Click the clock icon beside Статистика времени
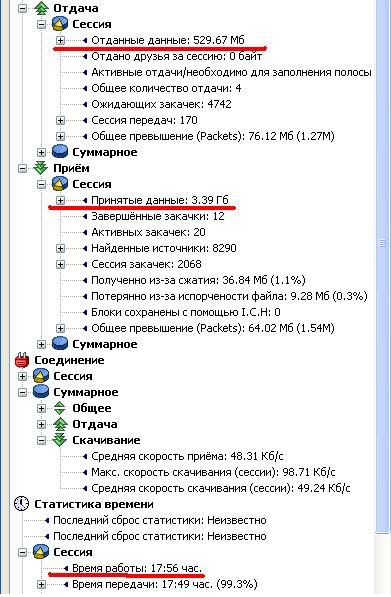The height and width of the screenshot is (597, 391). pos(22,504)
